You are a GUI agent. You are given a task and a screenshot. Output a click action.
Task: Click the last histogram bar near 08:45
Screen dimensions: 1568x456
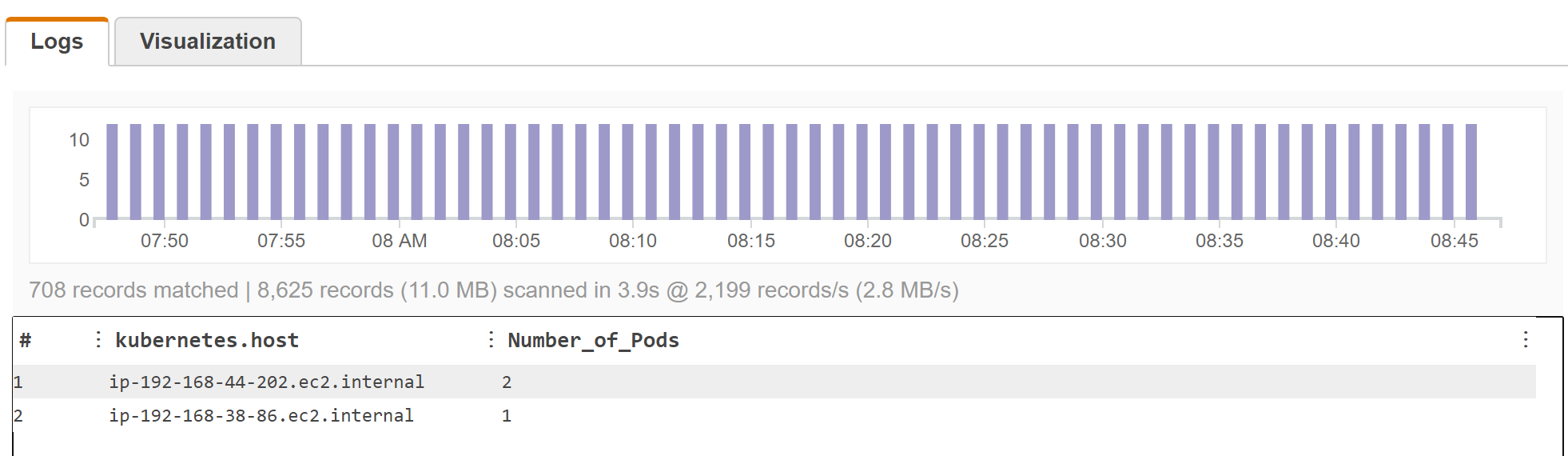(x=1471, y=171)
